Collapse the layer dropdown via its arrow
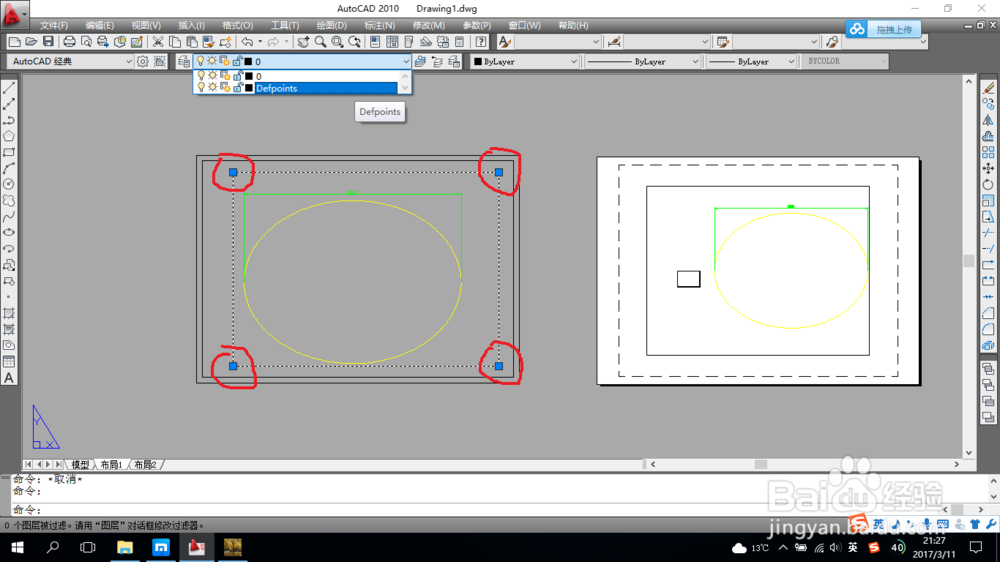1000x562 pixels. pos(406,61)
